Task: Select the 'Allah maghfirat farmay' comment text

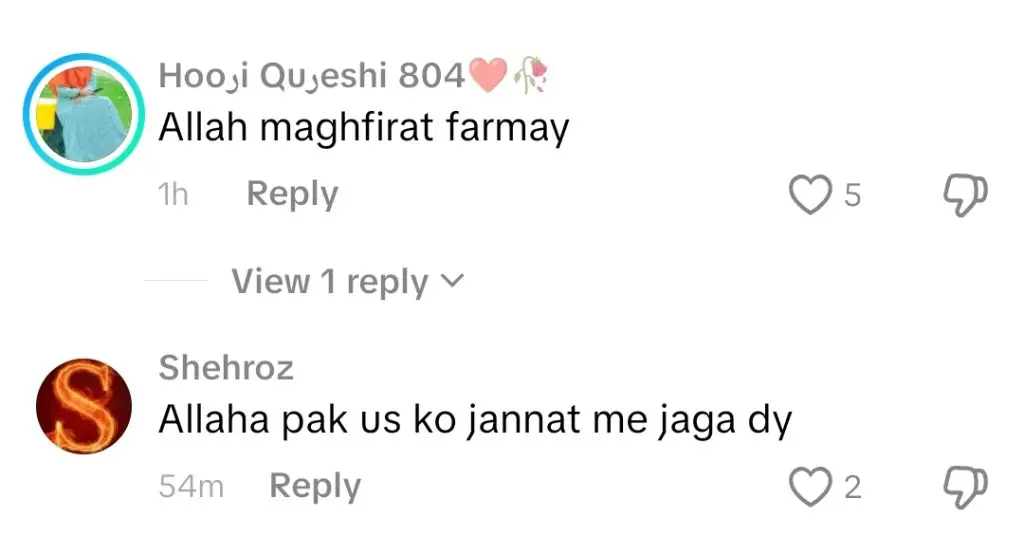Action: tap(364, 127)
